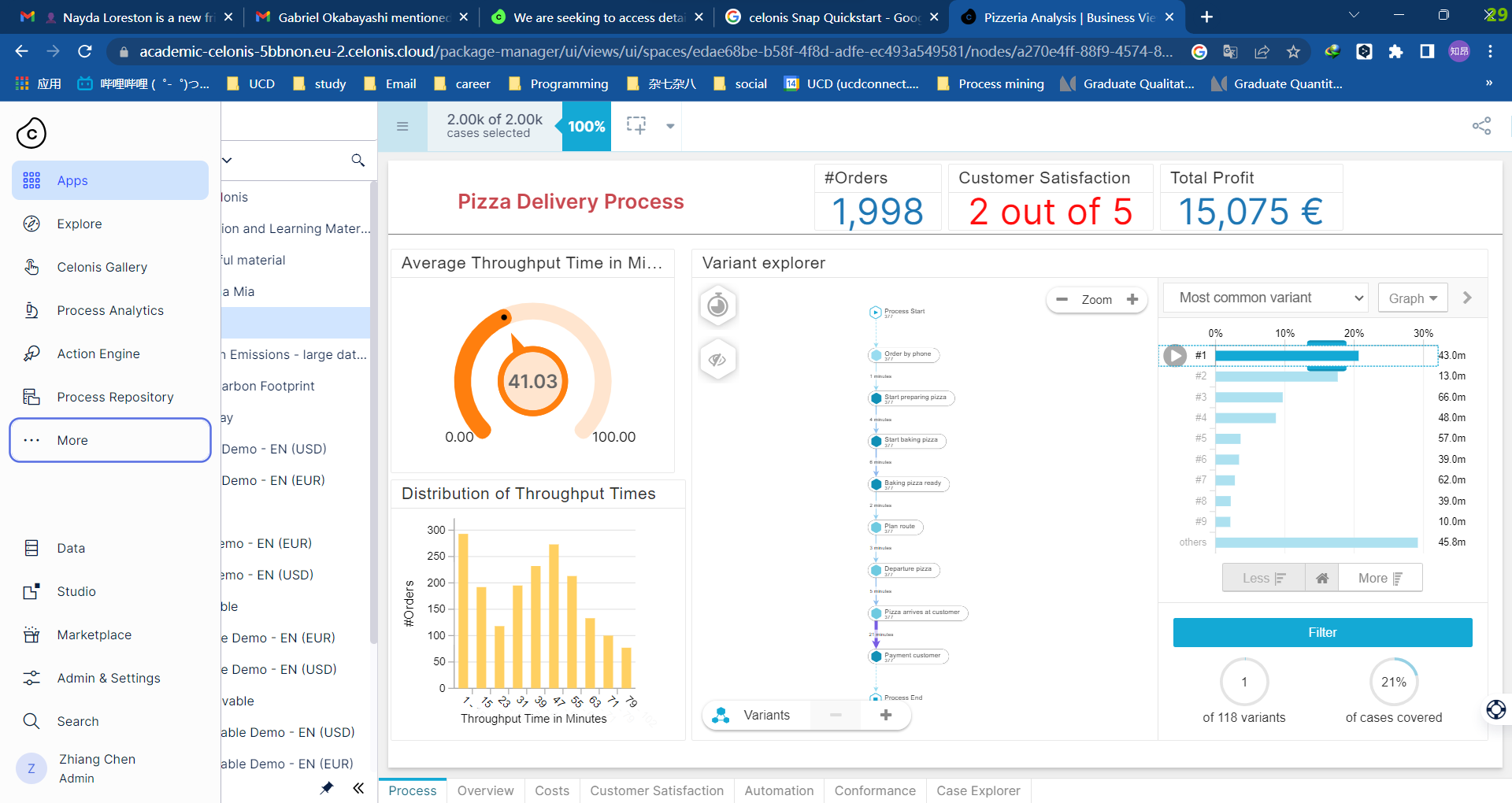Pin the sidebar with the pin icon
1512x803 pixels.
click(327, 788)
